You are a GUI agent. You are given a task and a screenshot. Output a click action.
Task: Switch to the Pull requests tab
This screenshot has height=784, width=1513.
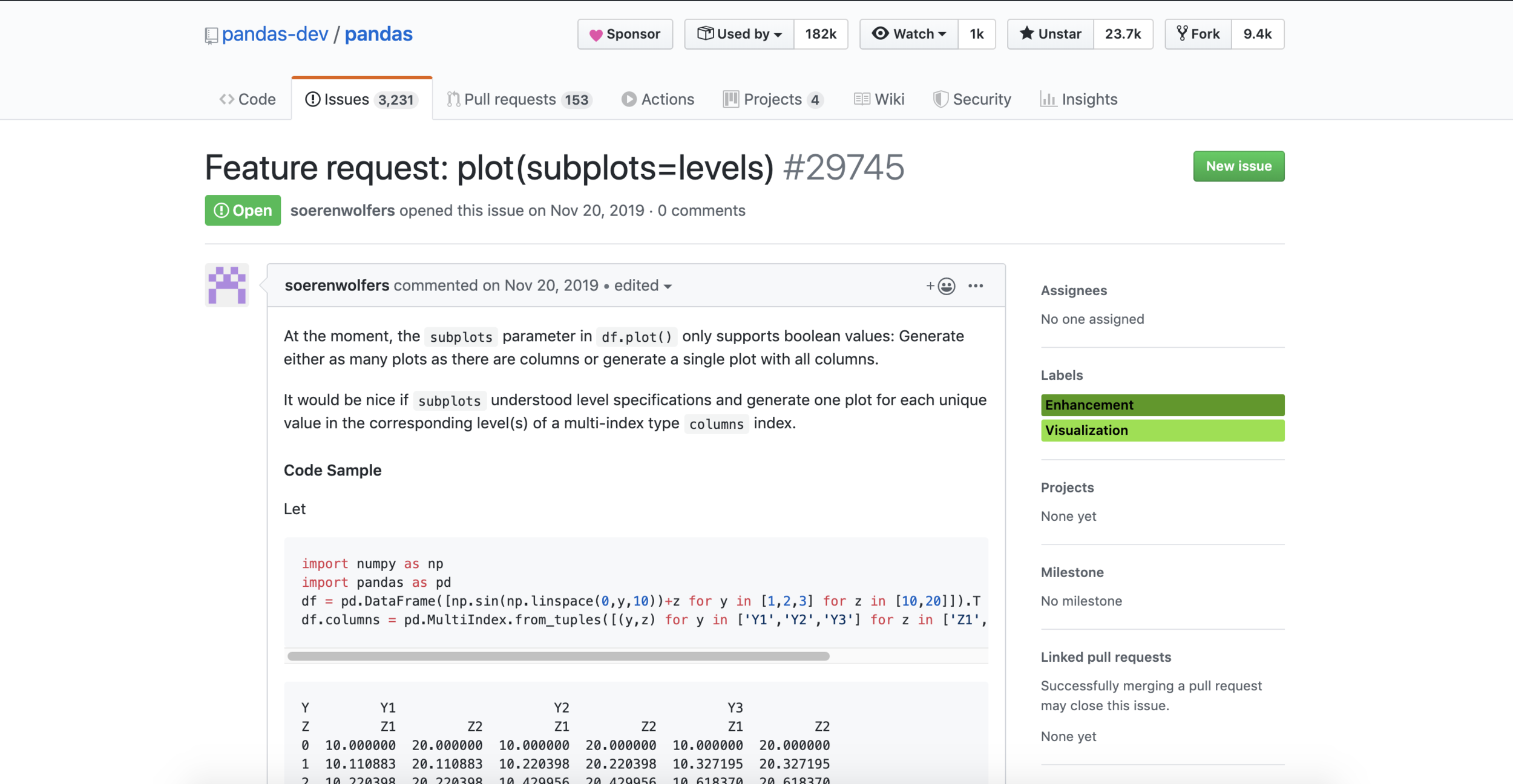point(518,99)
